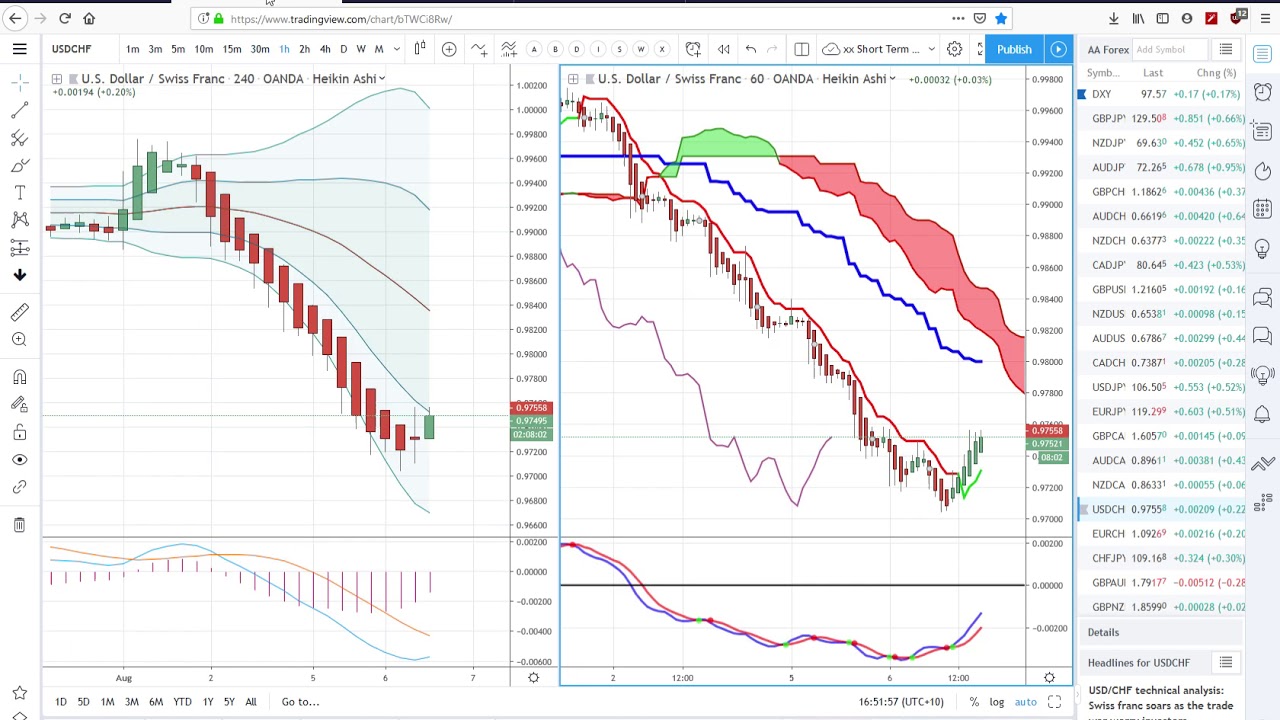Select the prediction and measurement tool

(19, 246)
